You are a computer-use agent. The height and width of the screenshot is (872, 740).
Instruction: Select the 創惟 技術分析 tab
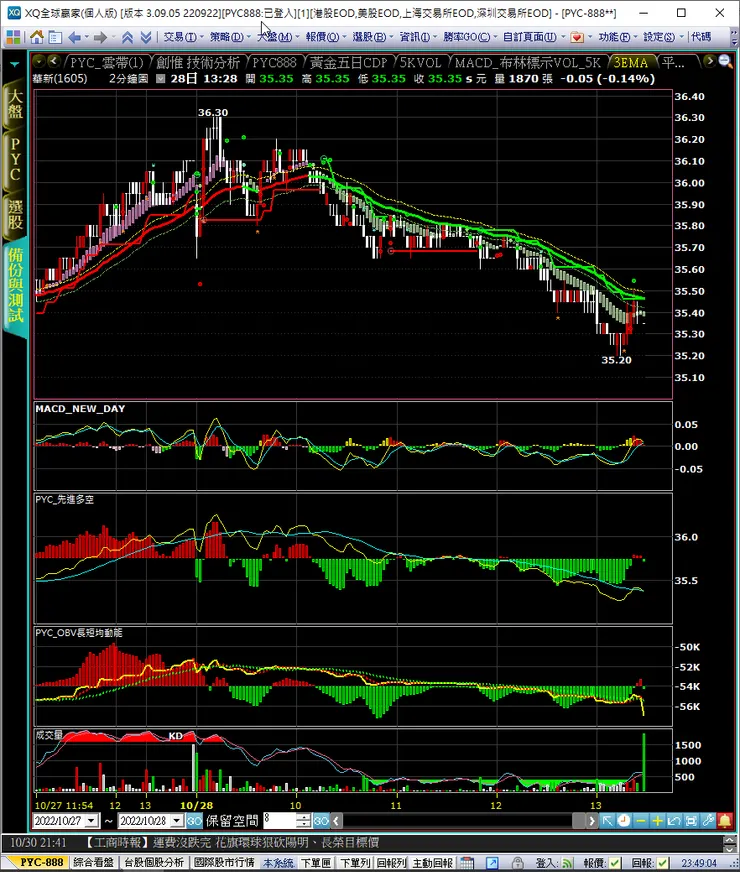coord(198,63)
